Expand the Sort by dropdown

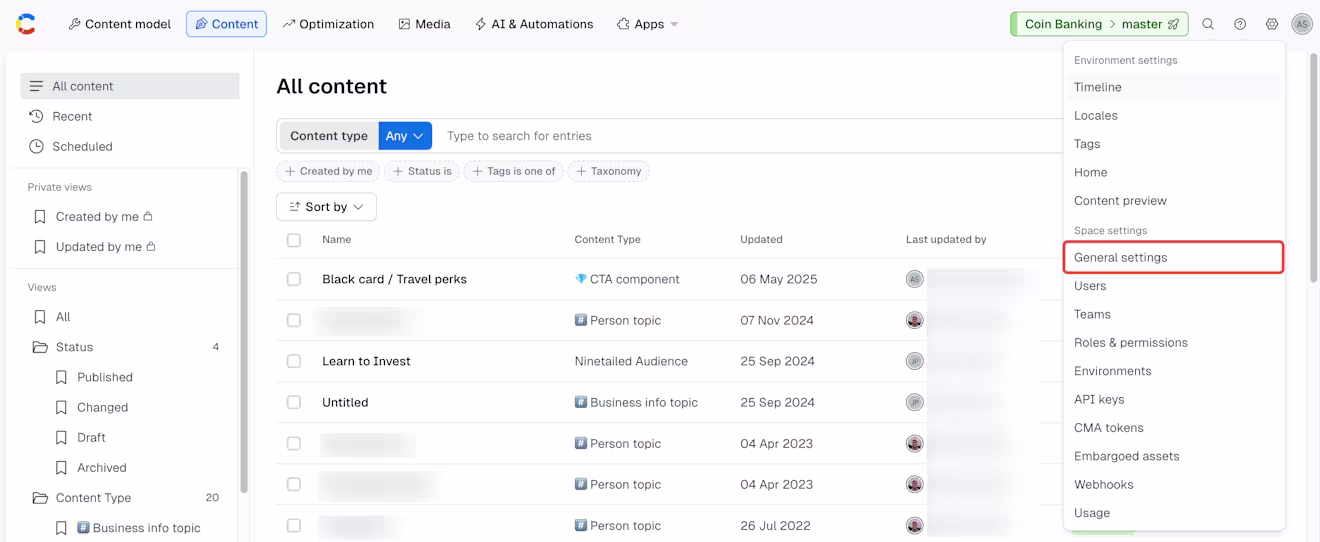pyautogui.click(x=326, y=207)
